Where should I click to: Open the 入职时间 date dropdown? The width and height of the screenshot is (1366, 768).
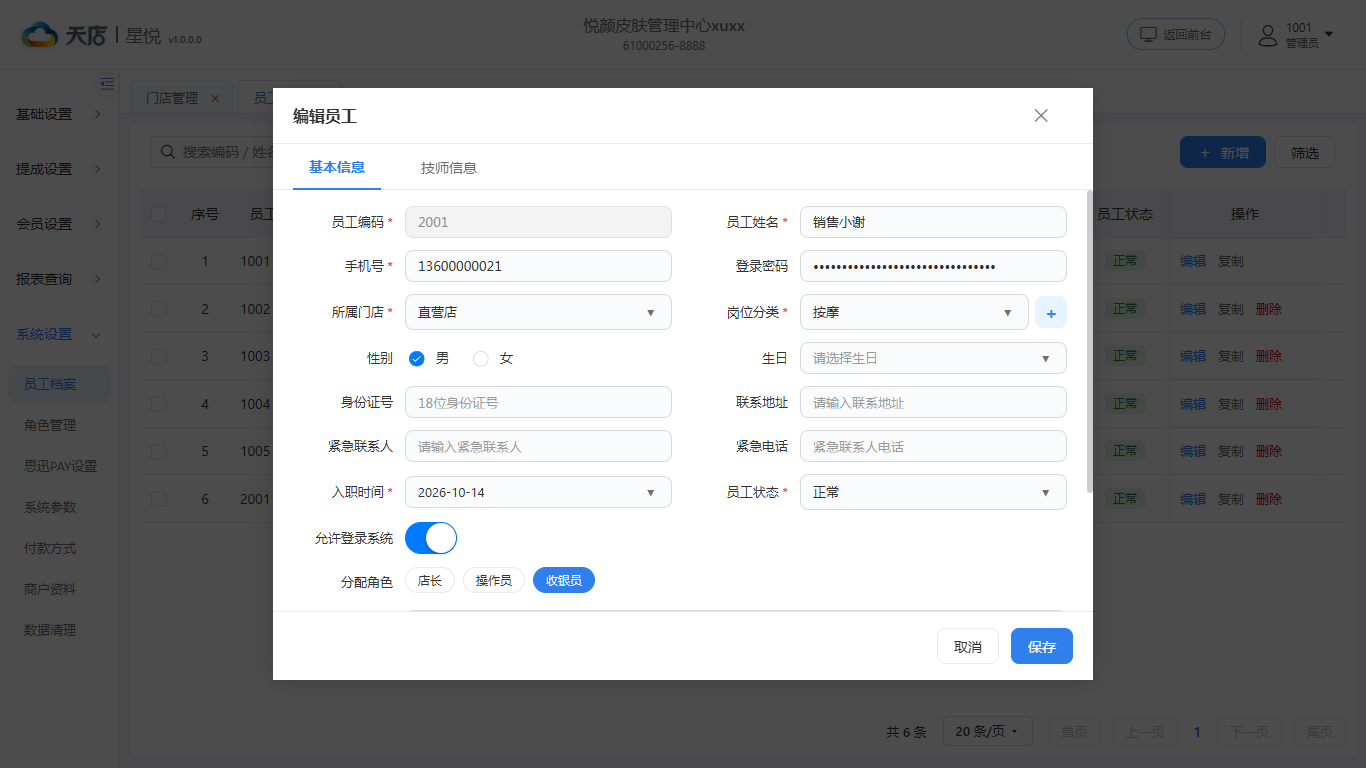(538, 492)
